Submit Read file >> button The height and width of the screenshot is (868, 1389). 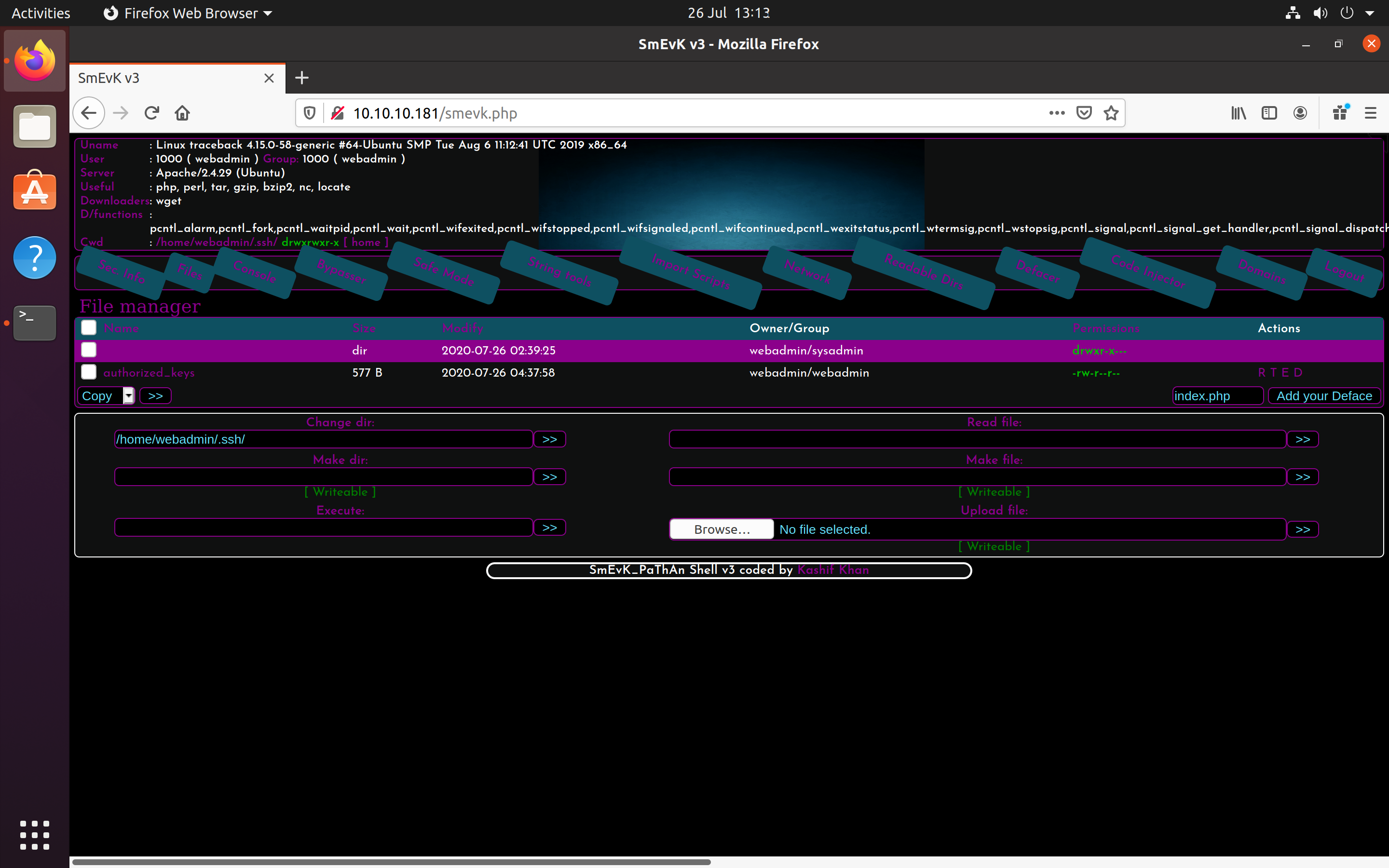(x=1303, y=439)
